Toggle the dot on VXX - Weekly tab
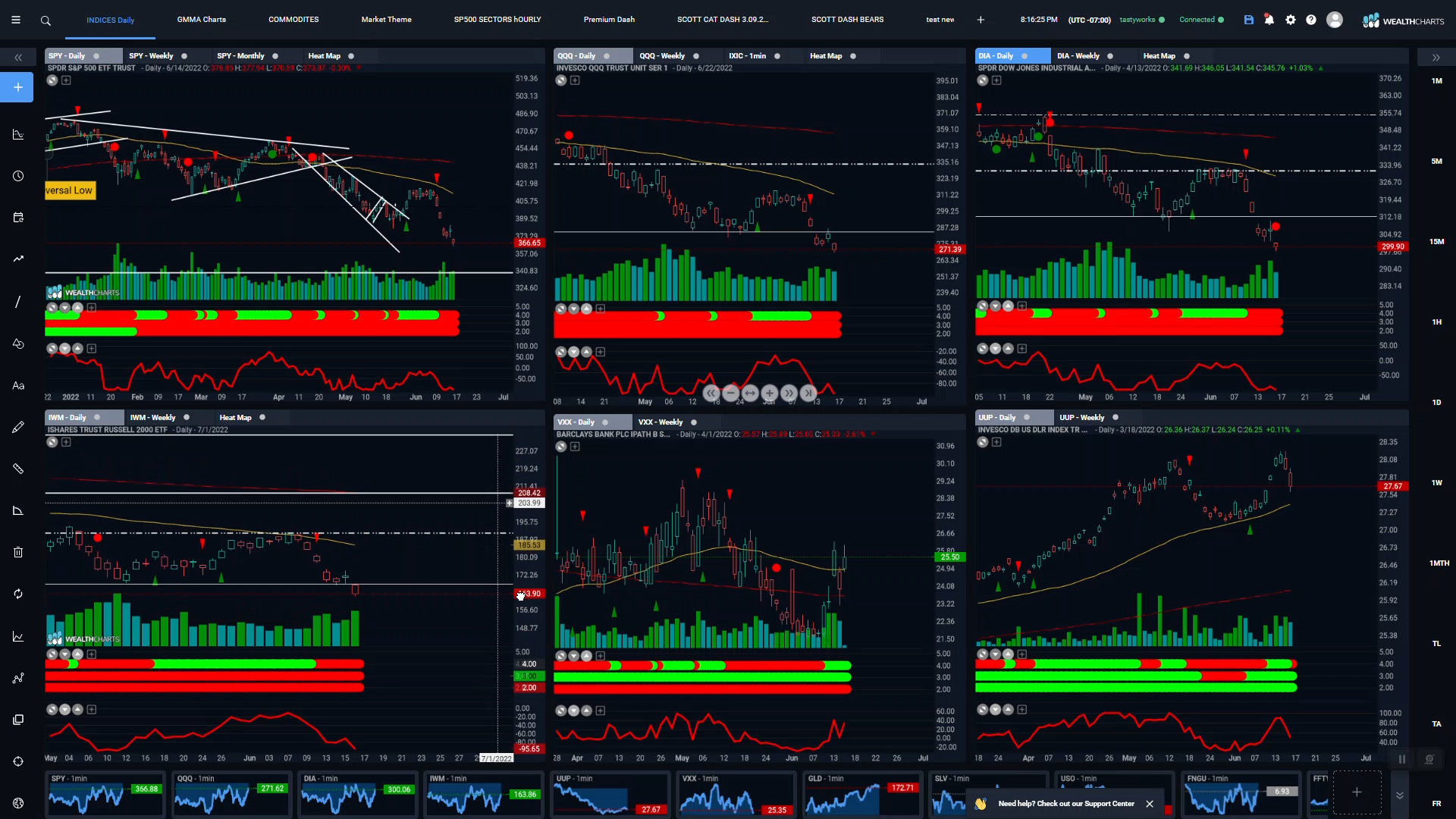 [694, 422]
